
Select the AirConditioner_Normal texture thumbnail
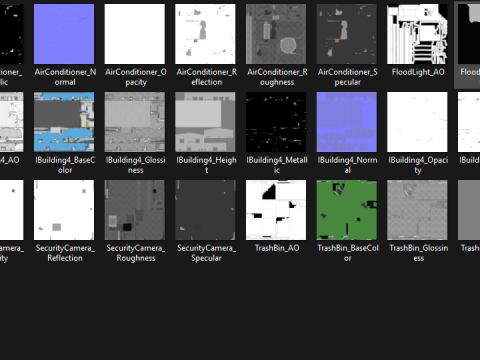tap(64, 34)
